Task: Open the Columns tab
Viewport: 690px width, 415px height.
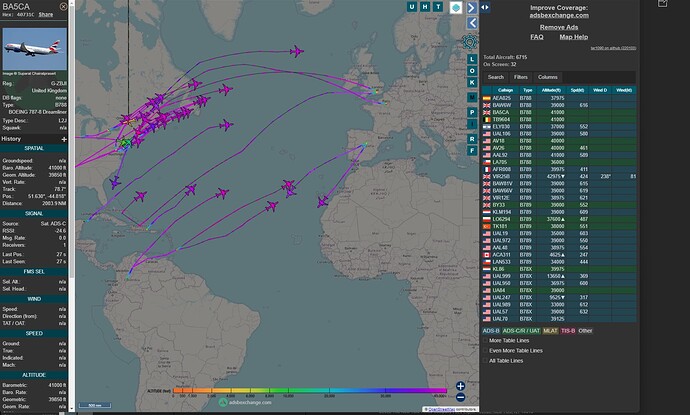Action: click(x=547, y=77)
